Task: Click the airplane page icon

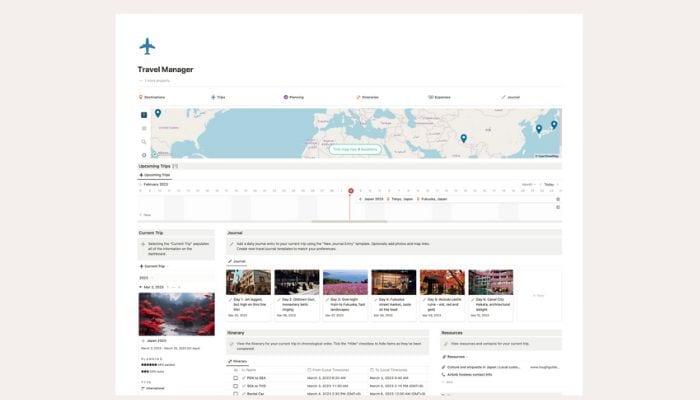Action: [x=147, y=46]
